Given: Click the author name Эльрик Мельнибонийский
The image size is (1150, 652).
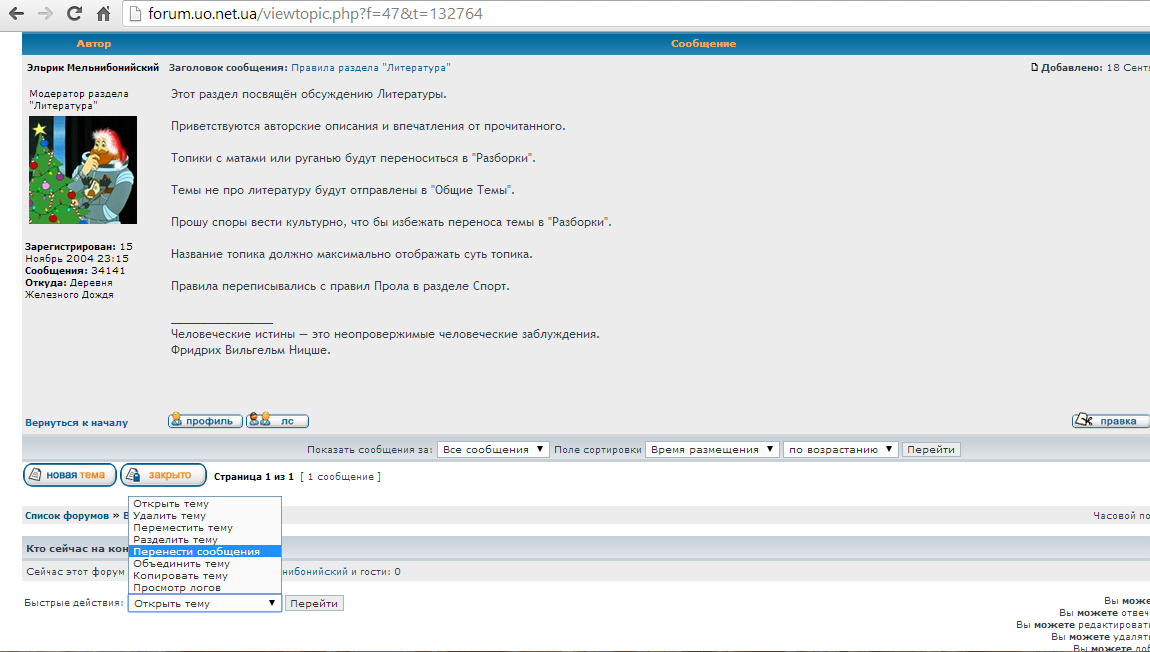Looking at the screenshot, I should tap(92, 67).
